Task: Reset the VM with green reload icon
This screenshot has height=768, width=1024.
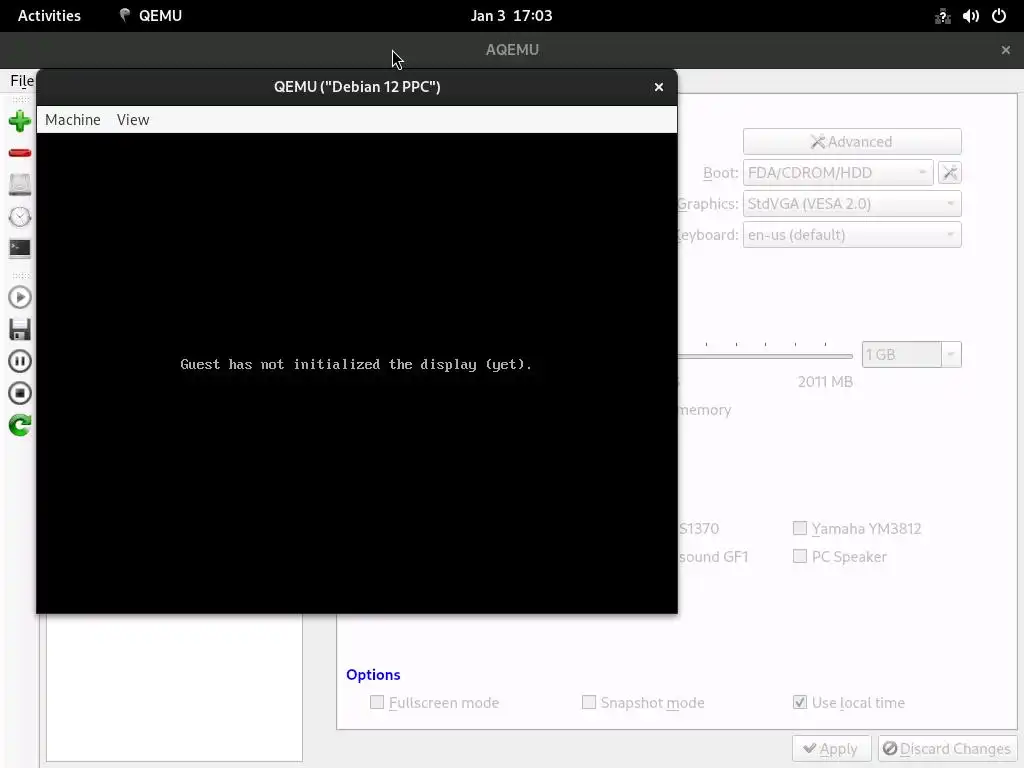Action: coord(20,425)
